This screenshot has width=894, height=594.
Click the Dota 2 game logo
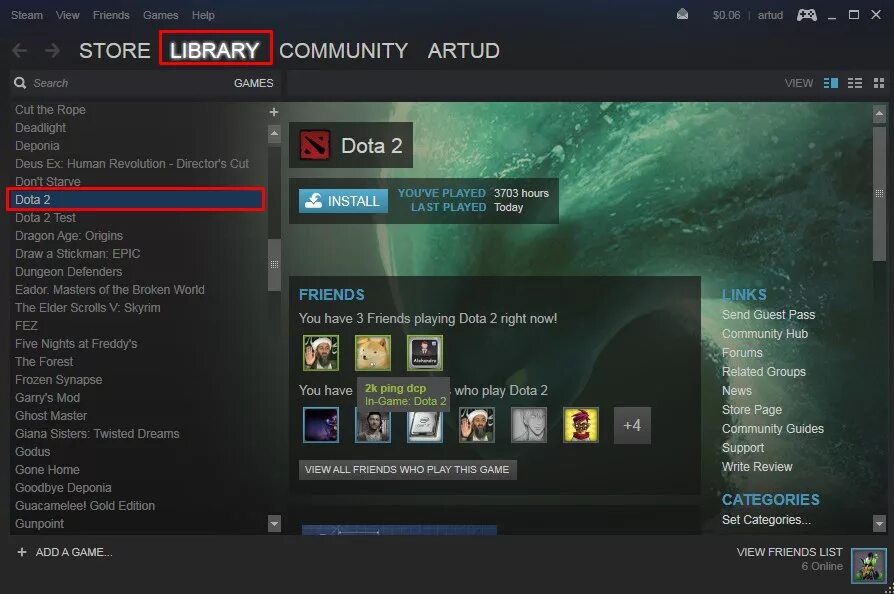click(315, 145)
